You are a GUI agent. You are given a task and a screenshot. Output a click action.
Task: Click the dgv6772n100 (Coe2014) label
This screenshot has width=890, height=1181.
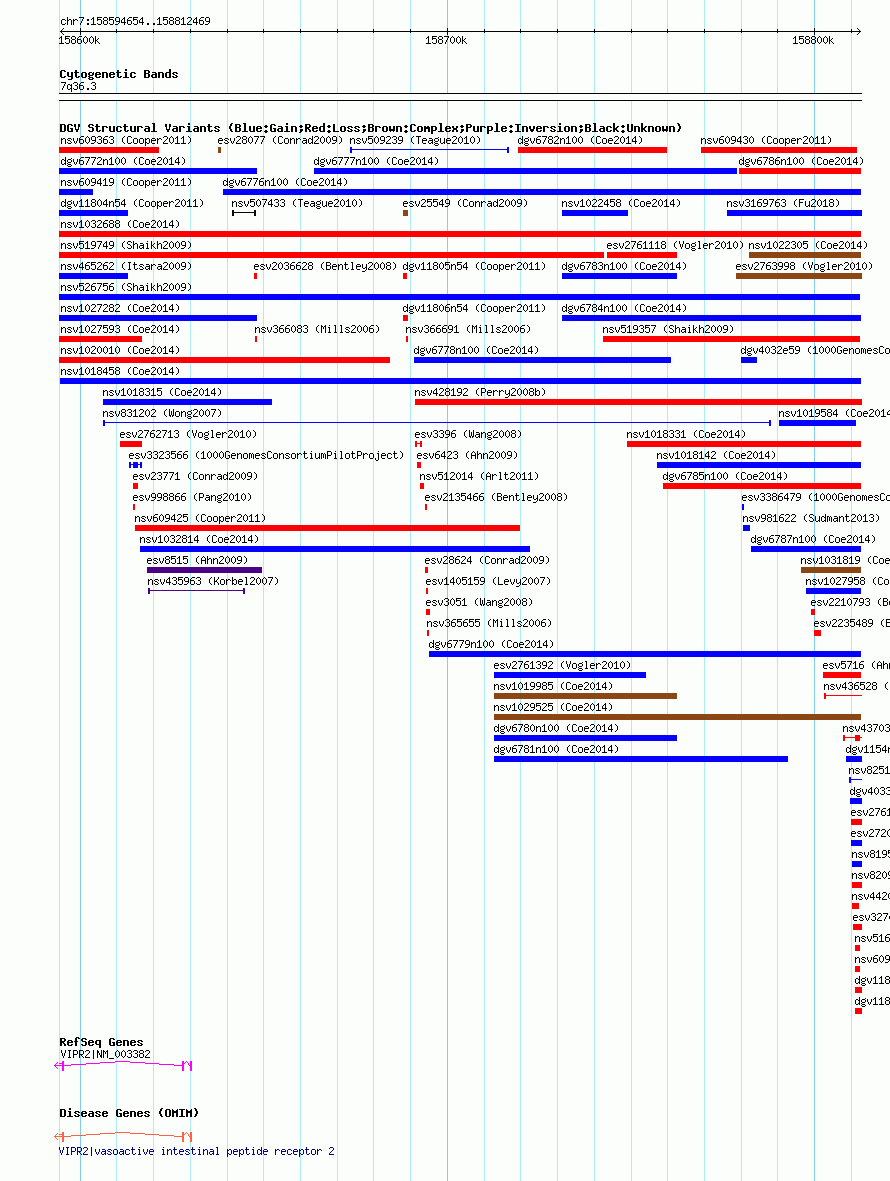click(x=123, y=161)
